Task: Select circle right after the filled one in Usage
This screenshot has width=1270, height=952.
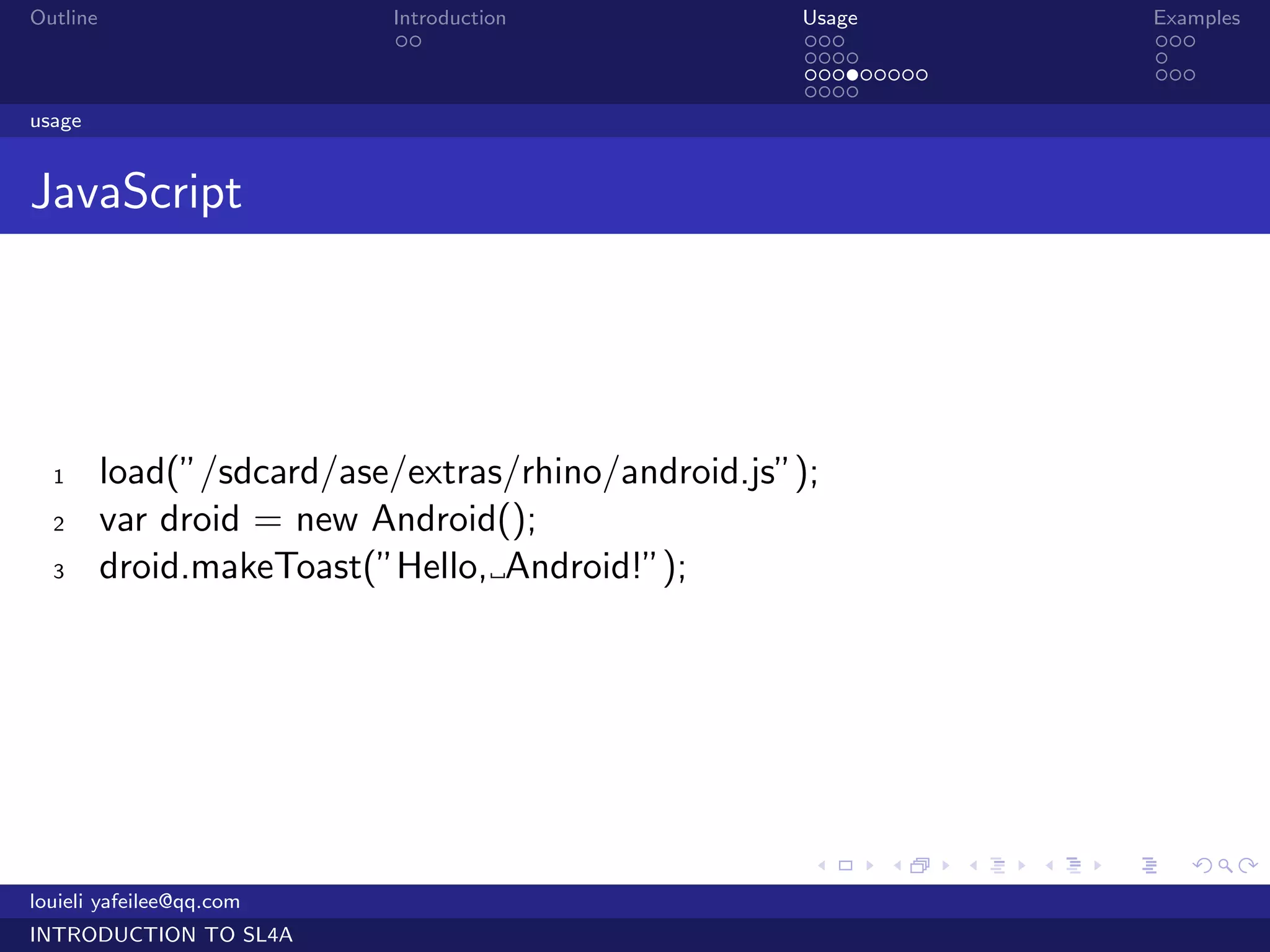Action: click(866, 75)
